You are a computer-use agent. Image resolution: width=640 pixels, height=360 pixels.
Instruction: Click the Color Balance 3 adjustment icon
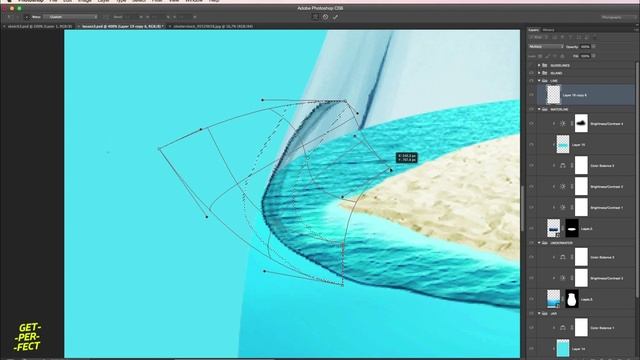coord(563,166)
